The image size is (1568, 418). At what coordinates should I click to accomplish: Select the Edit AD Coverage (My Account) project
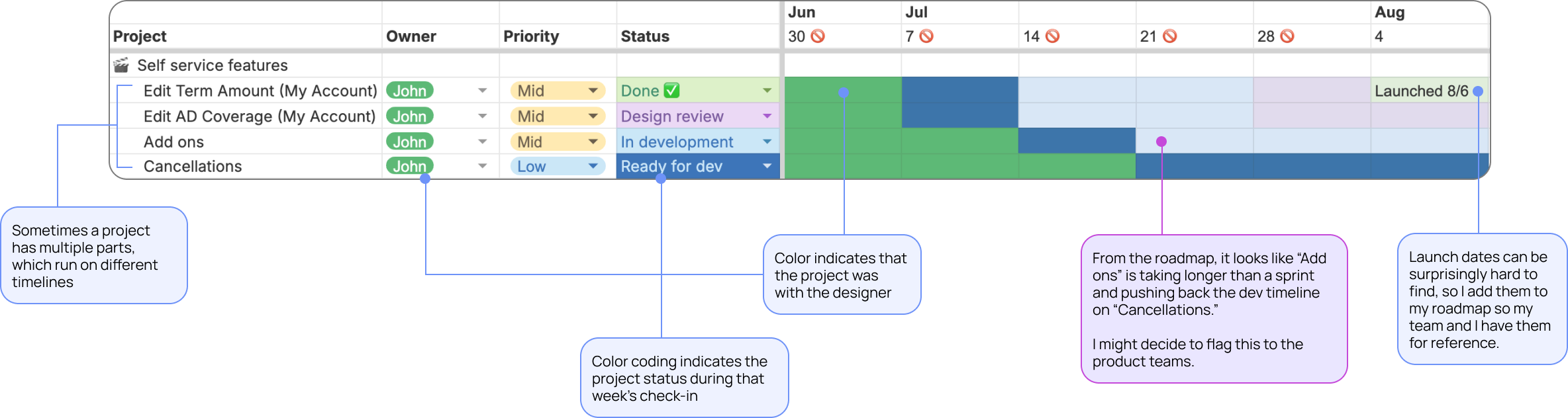(x=260, y=116)
